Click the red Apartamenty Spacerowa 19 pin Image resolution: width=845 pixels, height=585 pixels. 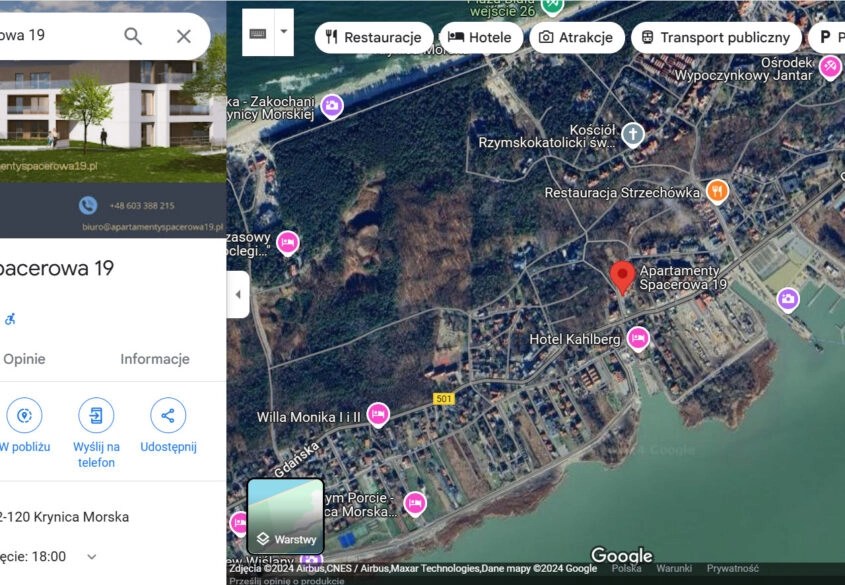click(622, 277)
